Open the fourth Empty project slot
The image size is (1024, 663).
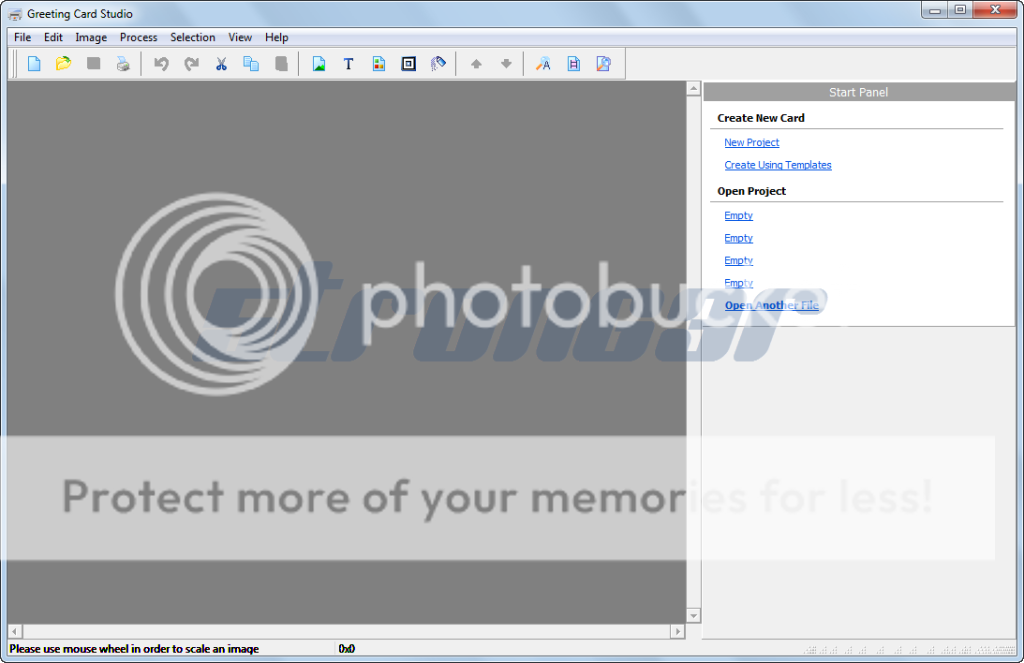pyautogui.click(x=739, y=283)
